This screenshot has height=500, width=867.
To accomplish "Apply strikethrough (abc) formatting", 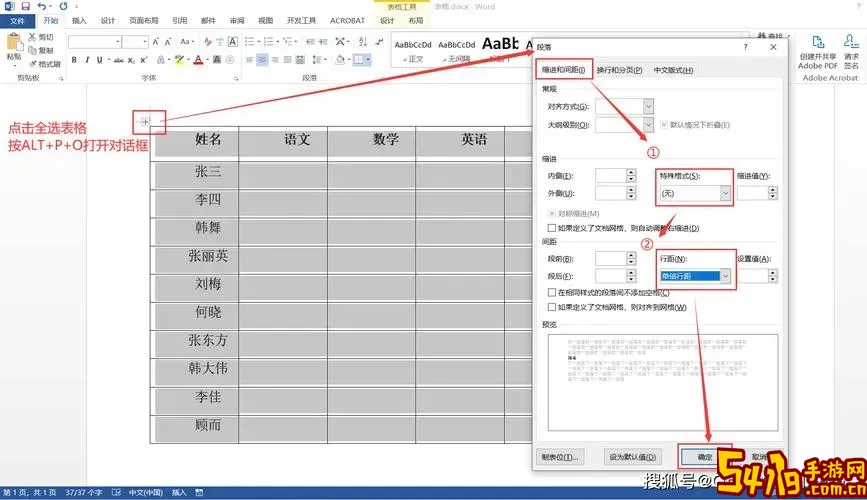I will (x=118, y=60).
